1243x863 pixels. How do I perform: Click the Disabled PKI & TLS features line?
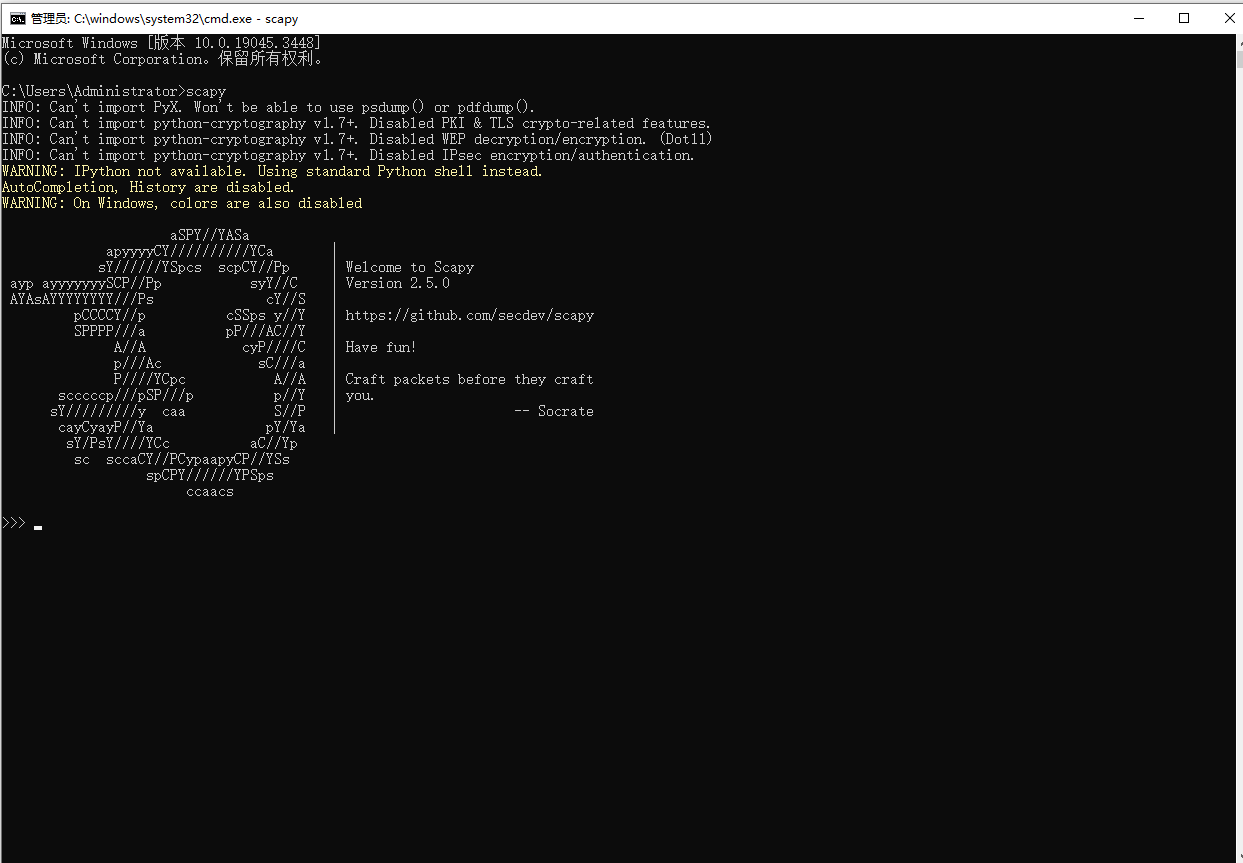[x=355, y=123]
